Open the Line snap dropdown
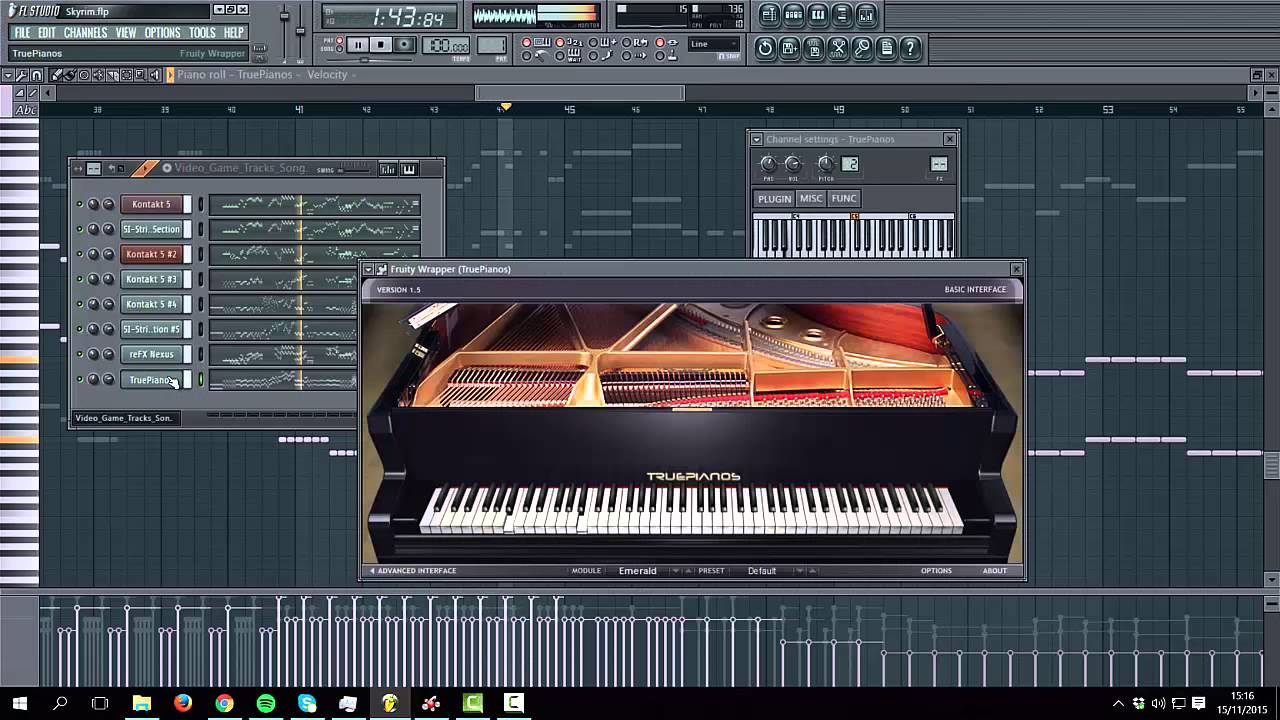 [x=714, y=44]
